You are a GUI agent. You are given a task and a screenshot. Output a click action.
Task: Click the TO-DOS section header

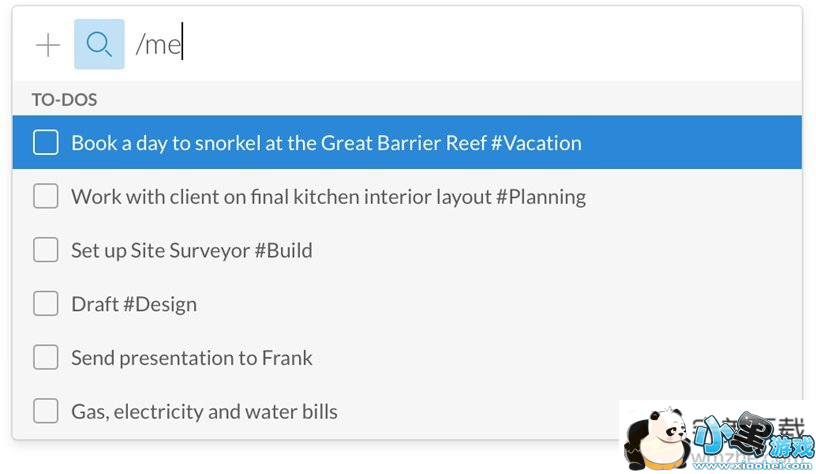64,100
